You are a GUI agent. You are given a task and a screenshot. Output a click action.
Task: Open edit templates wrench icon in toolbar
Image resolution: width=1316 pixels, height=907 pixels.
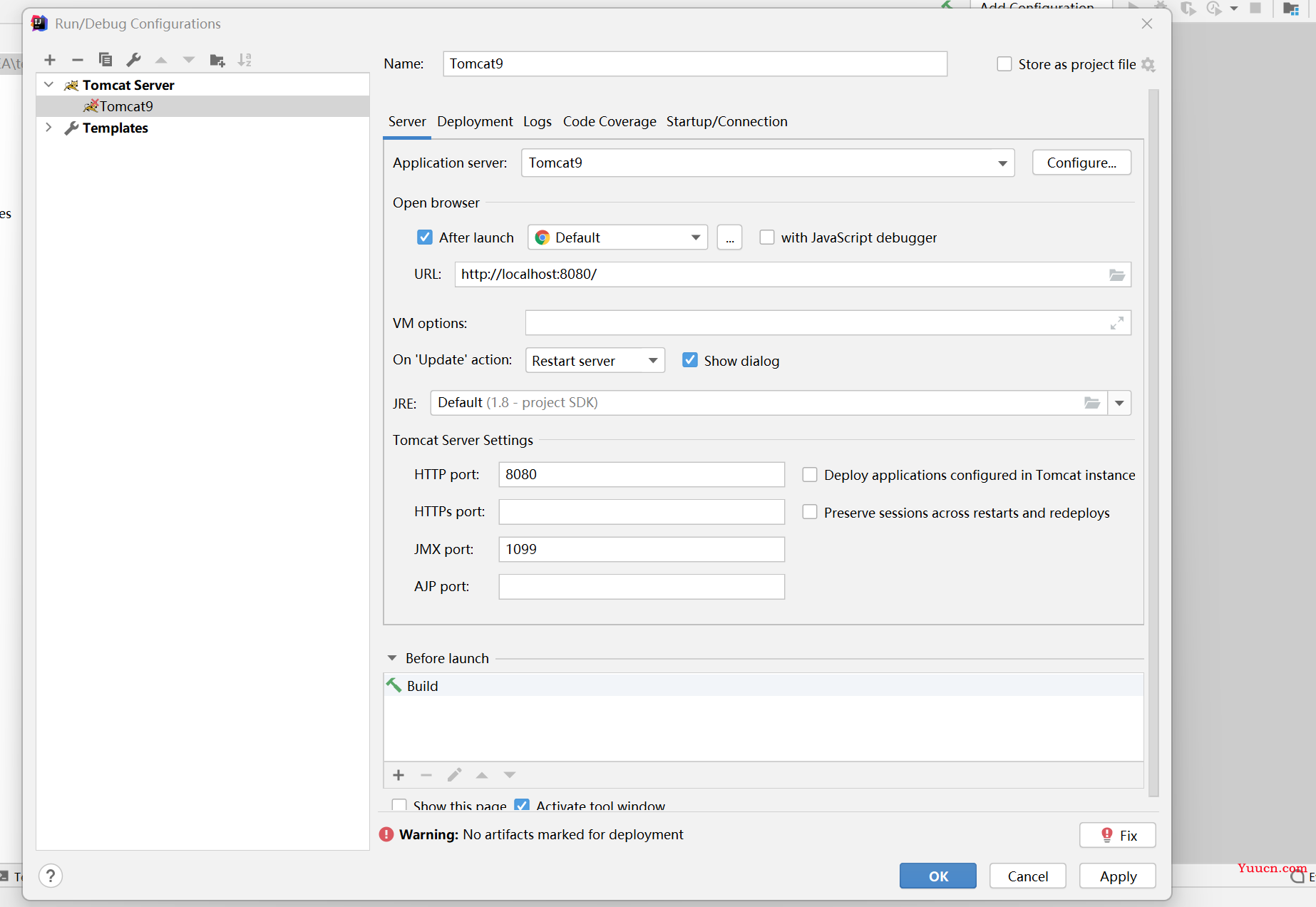[x=133, y=60]
